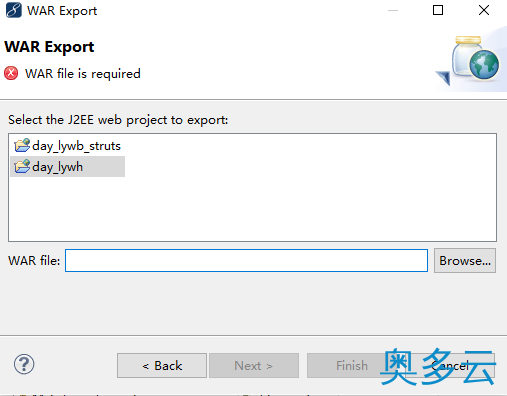Click the 'WAR file is required' message text
The image size is (507, 396).
click(x=83, y=74)
